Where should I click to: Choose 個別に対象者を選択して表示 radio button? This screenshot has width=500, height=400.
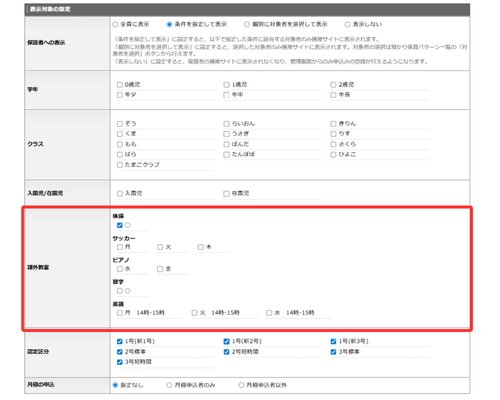point(247,24)
